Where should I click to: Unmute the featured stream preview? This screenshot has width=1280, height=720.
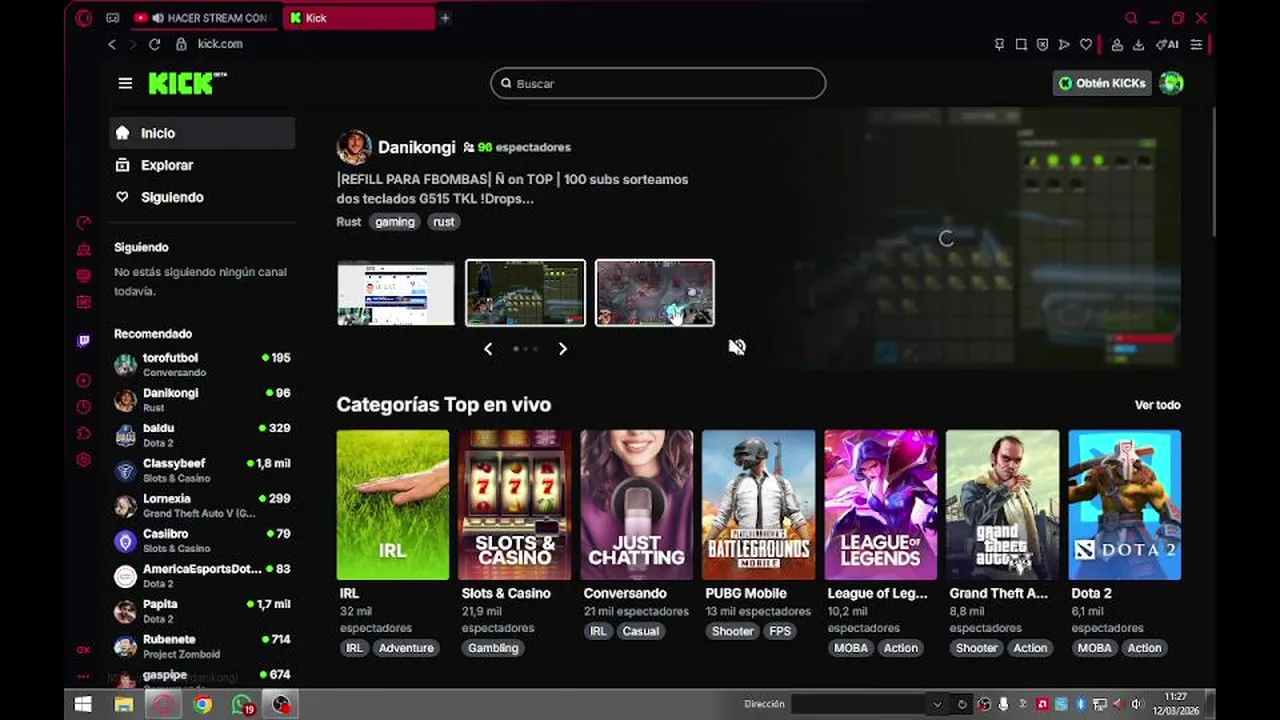737,347
